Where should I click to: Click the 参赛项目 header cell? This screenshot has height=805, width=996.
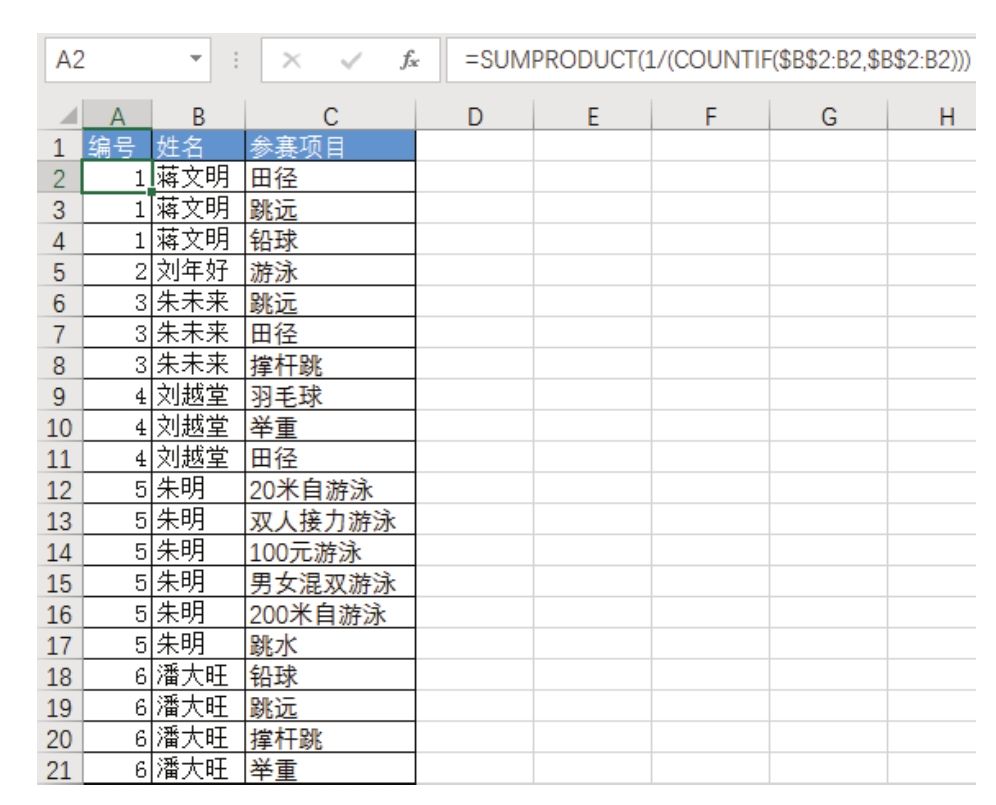329,149
